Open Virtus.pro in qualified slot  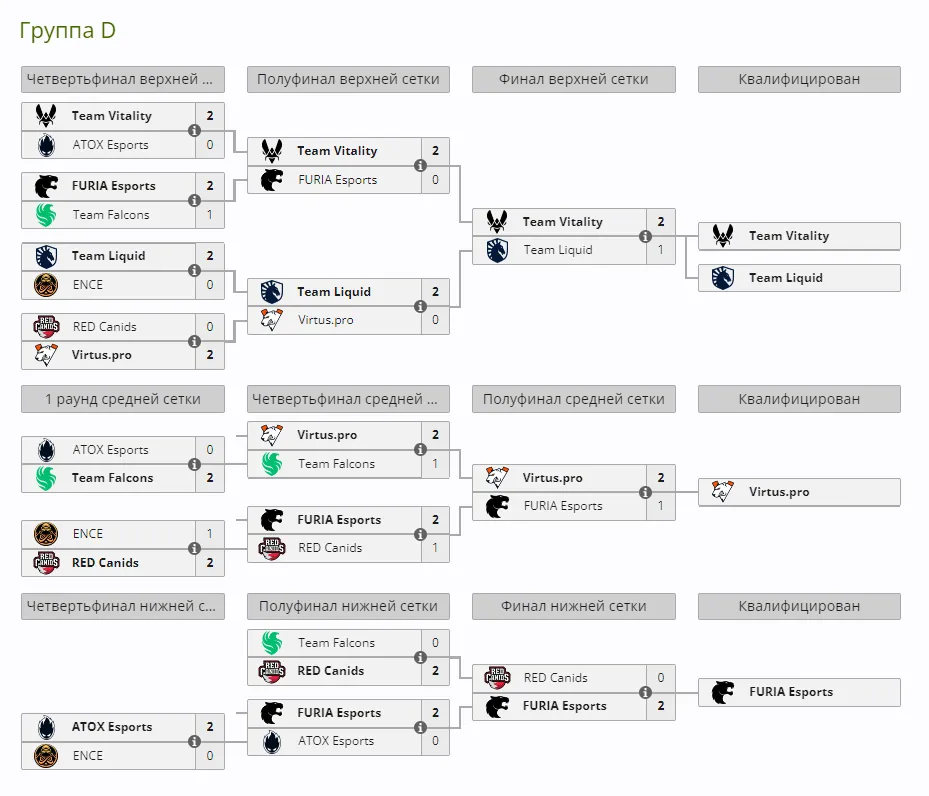[x=799, y=492]
